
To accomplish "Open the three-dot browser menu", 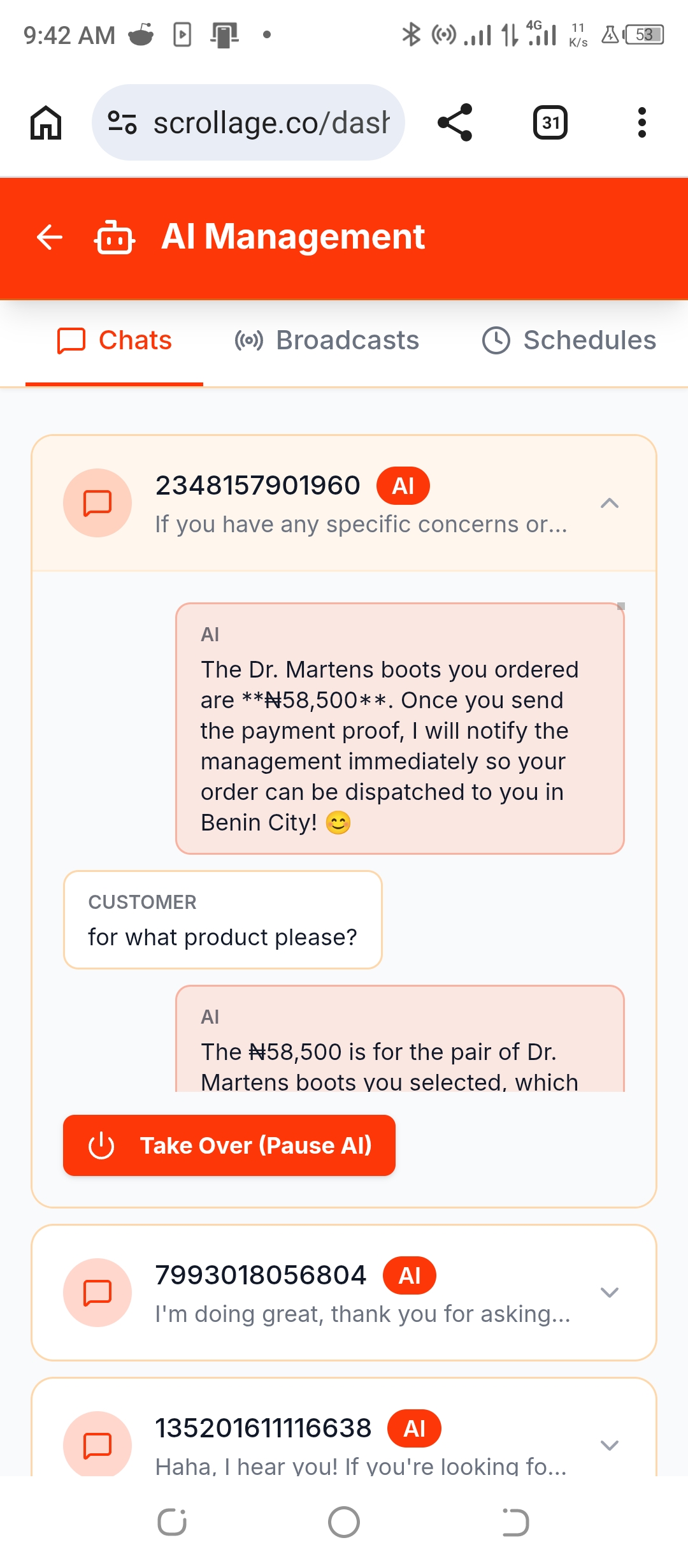I will coord(641,122).
